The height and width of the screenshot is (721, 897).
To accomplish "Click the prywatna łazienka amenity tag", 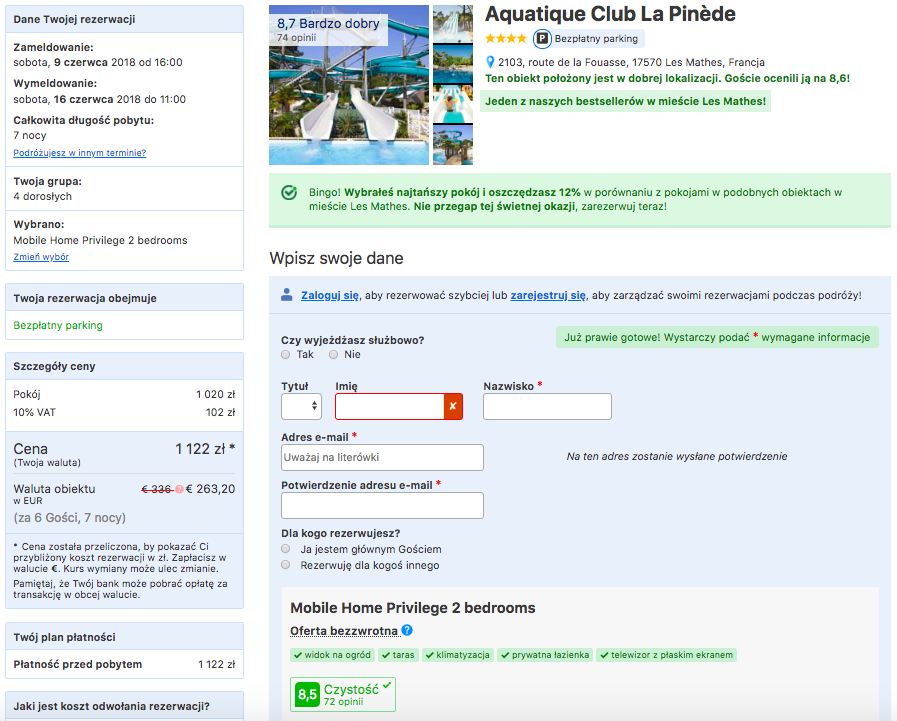I will point(545,655).
